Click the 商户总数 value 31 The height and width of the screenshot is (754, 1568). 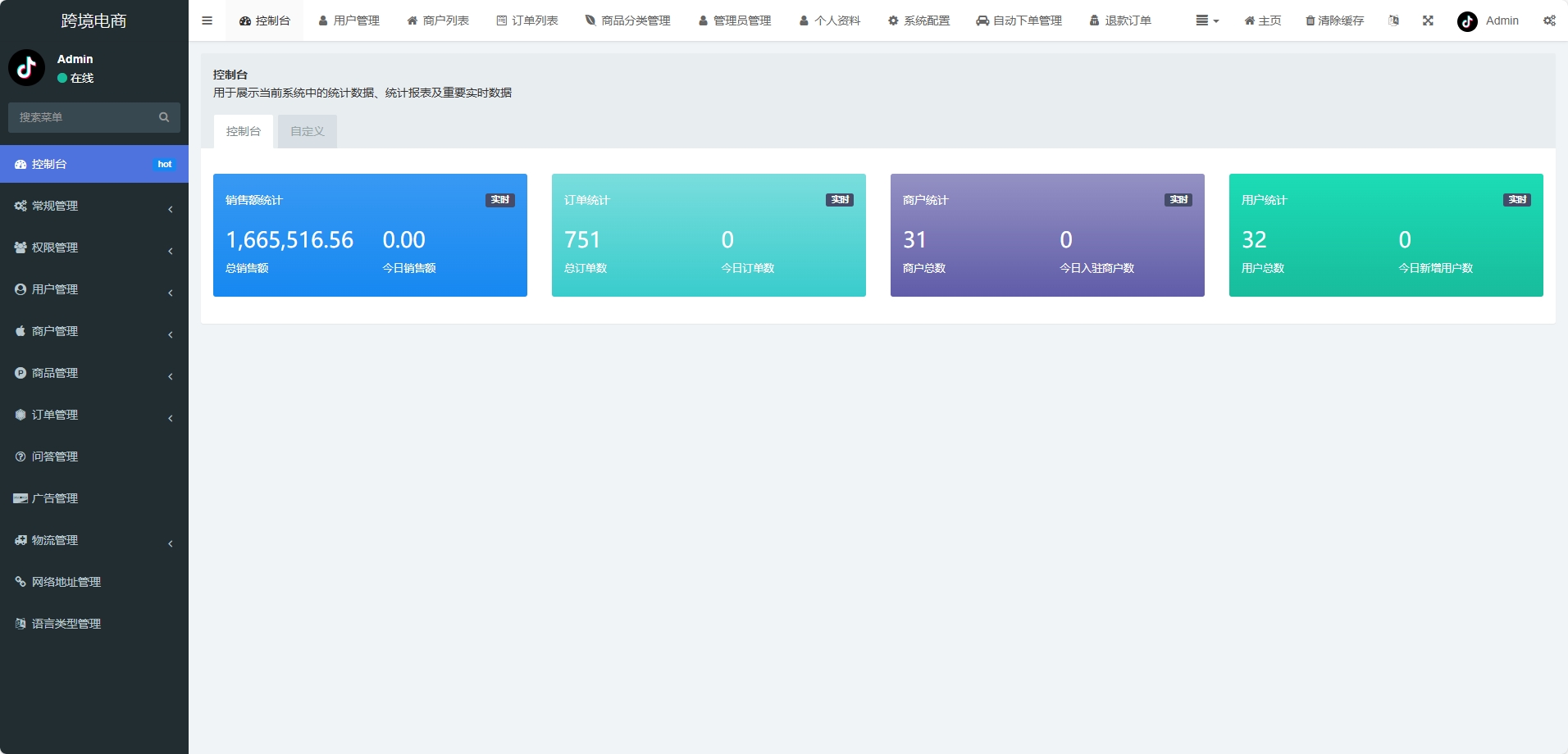coord(914,240)
